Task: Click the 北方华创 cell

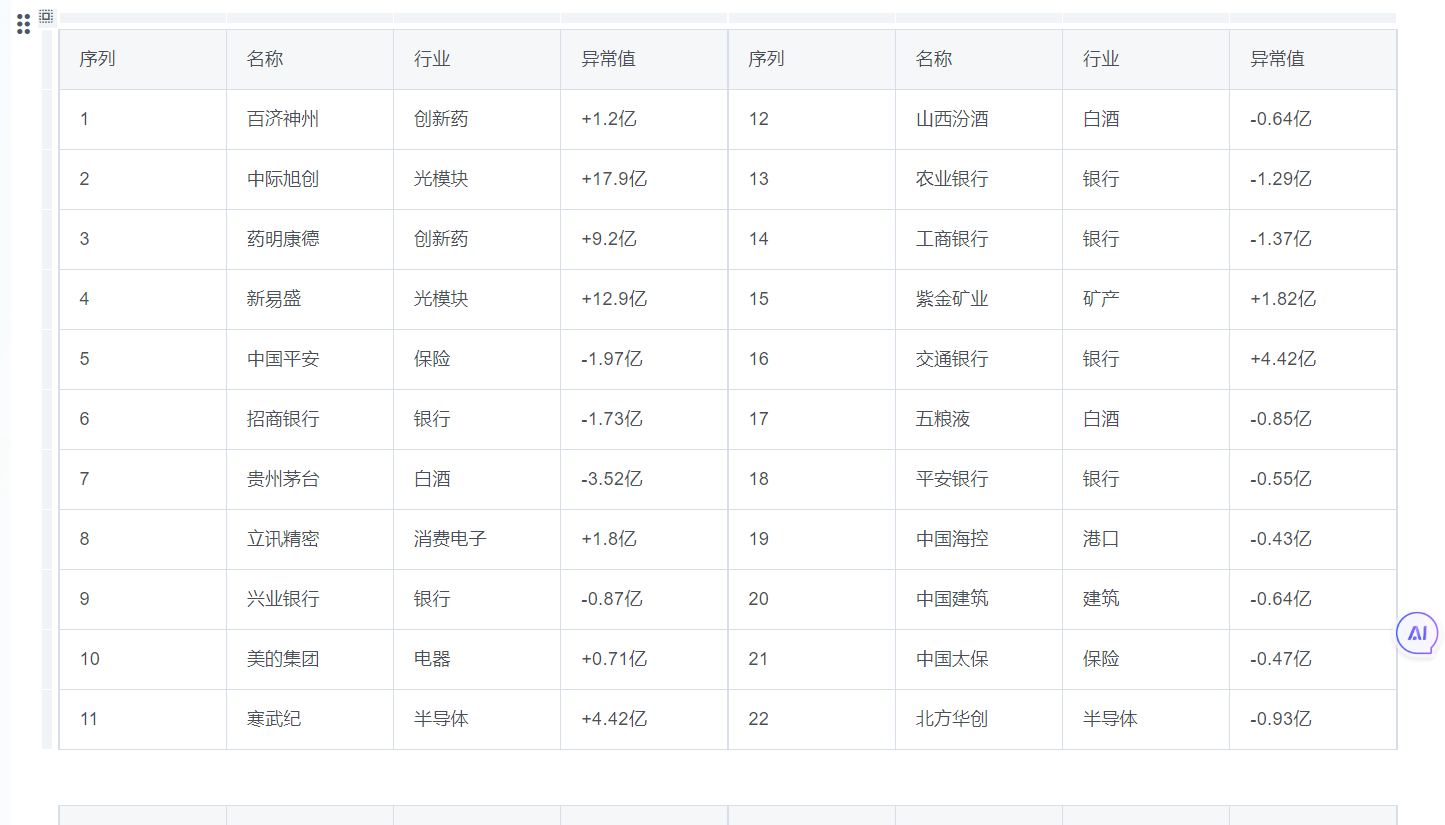Action: 952,719
